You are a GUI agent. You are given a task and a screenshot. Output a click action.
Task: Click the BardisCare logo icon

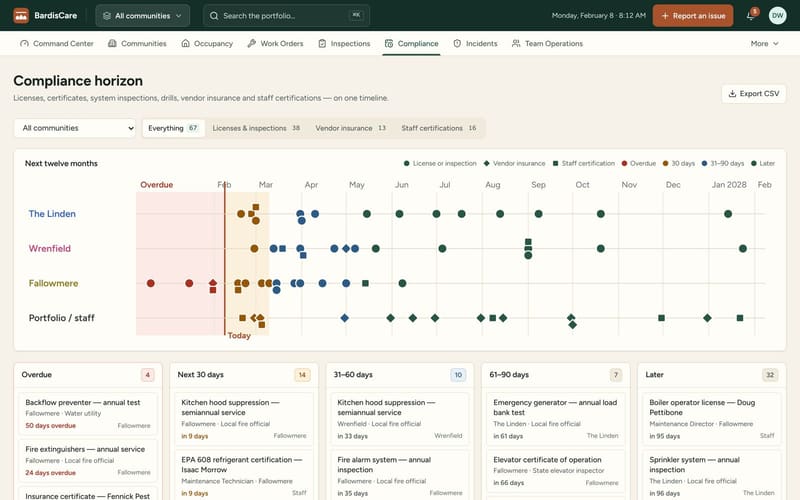(x=21, y=16)
